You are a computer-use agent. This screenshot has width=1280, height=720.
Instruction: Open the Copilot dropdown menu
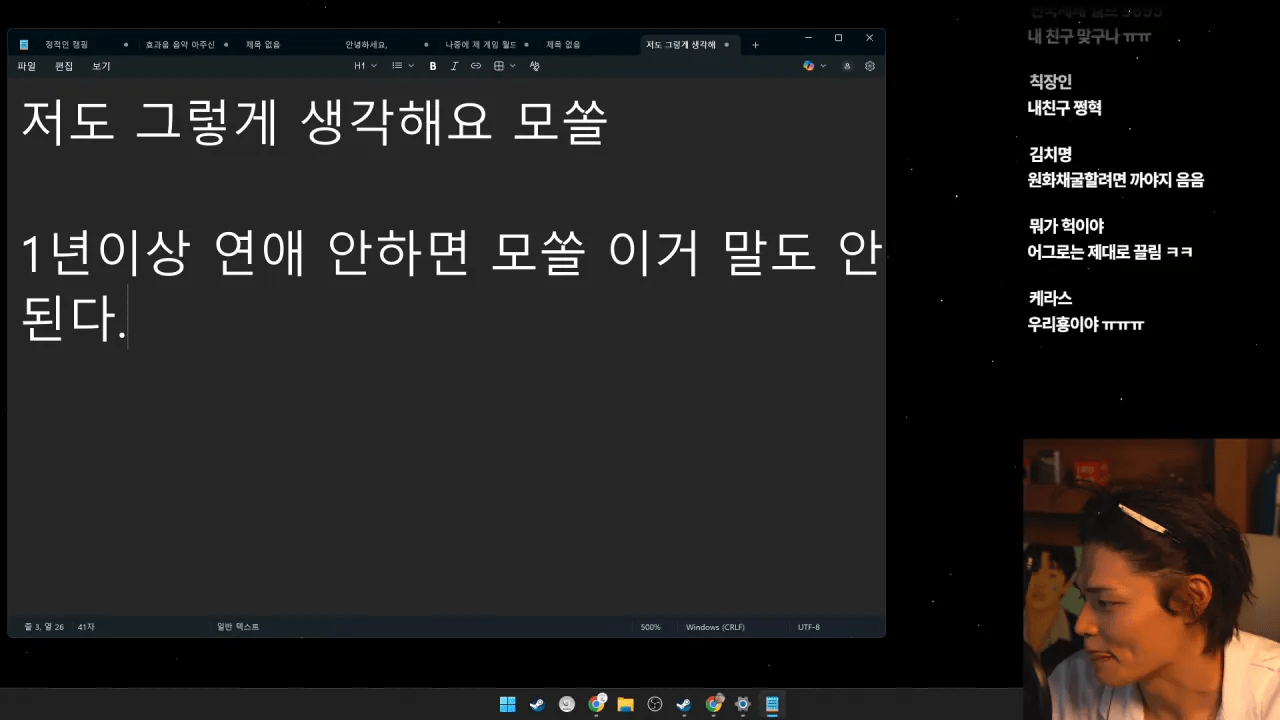814,66
